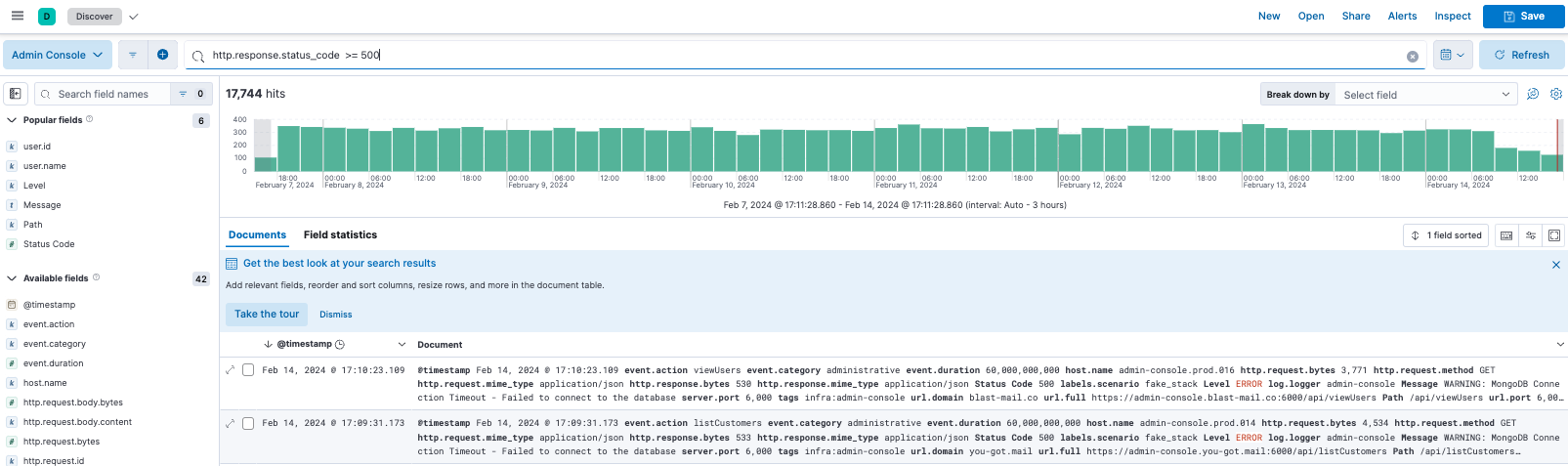Click the add filter plus icon
This screenshot has height=466, width=1568.
point(162,55)
